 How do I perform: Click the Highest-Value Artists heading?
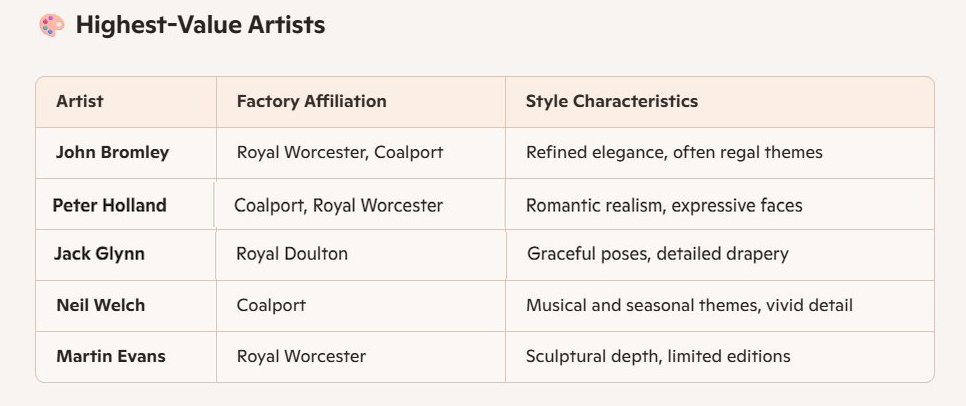200,26
